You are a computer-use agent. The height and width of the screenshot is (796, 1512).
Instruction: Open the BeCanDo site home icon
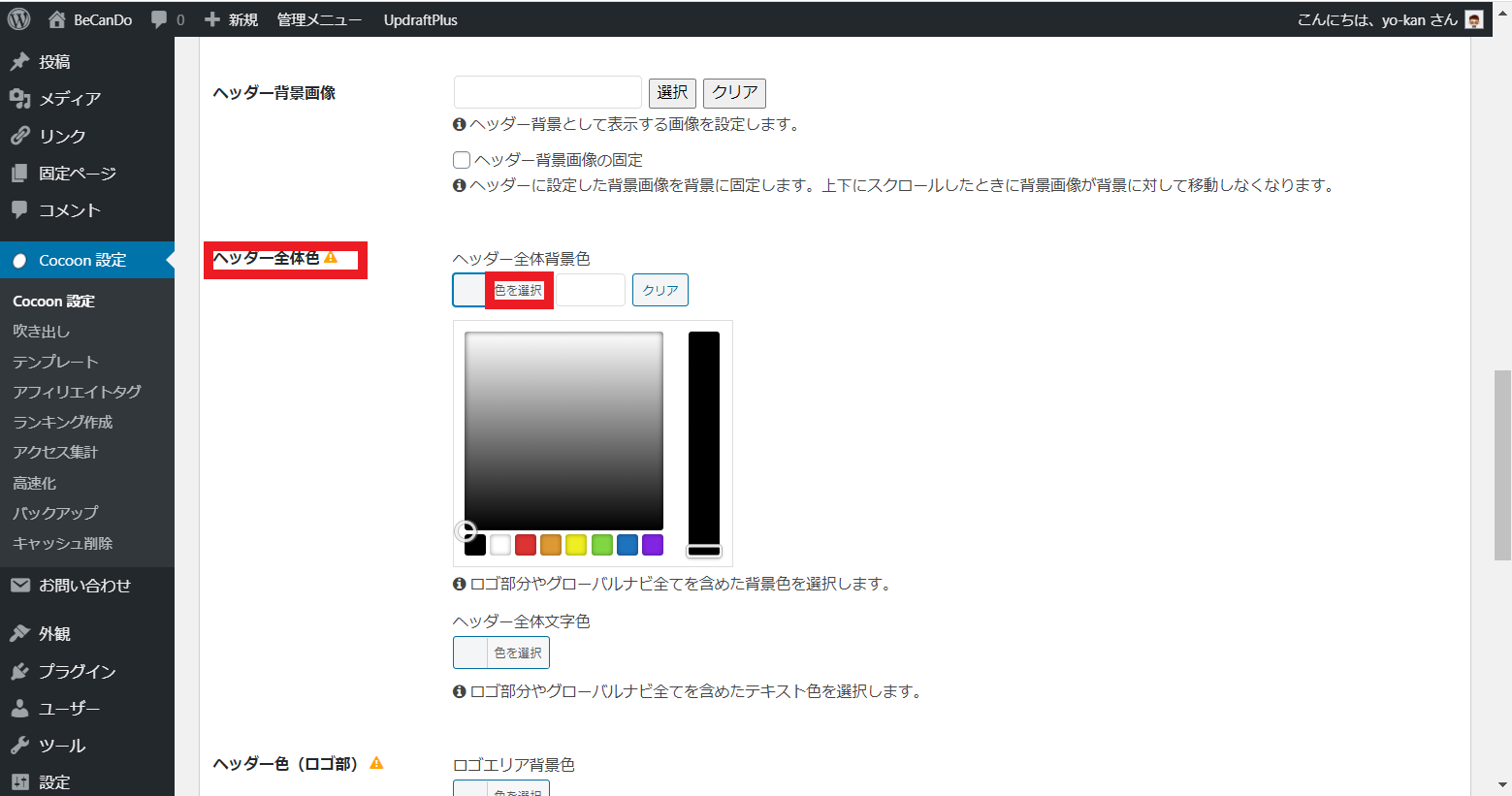[57, 19]
